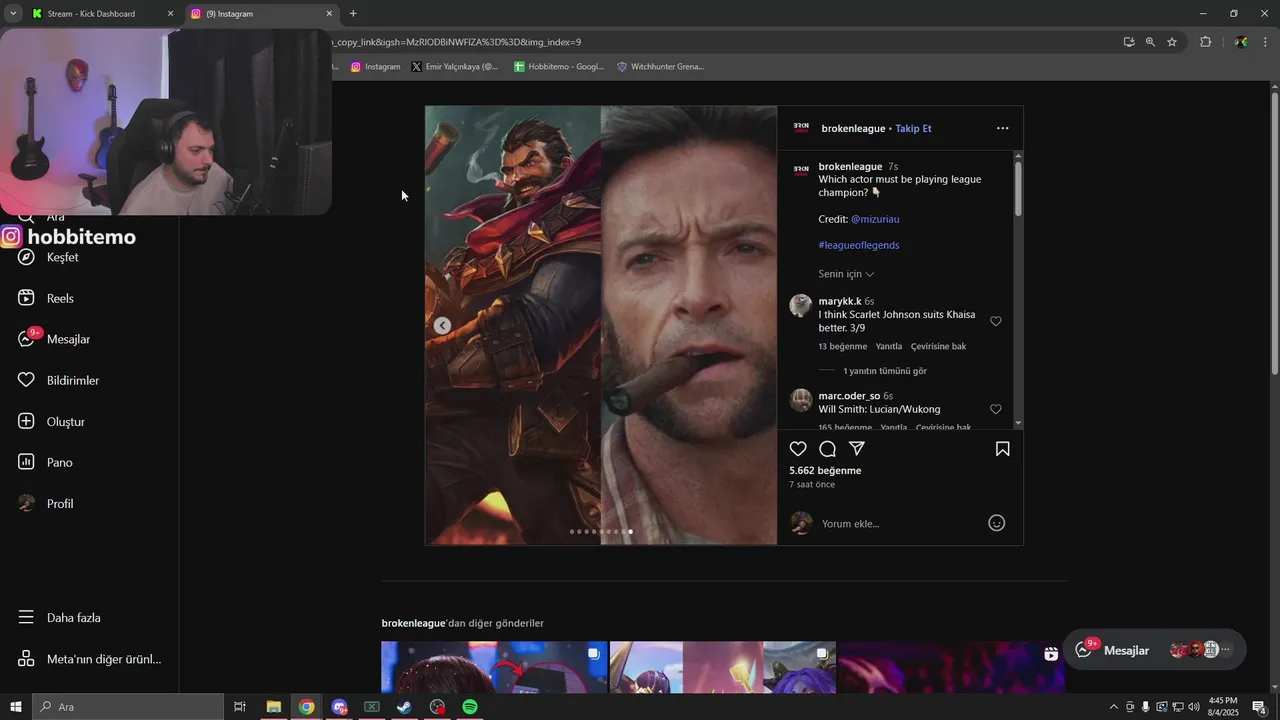Viewport: 1280px width, 720px height.
Task: Like marykk.k's comment
Action: [995, 321]
